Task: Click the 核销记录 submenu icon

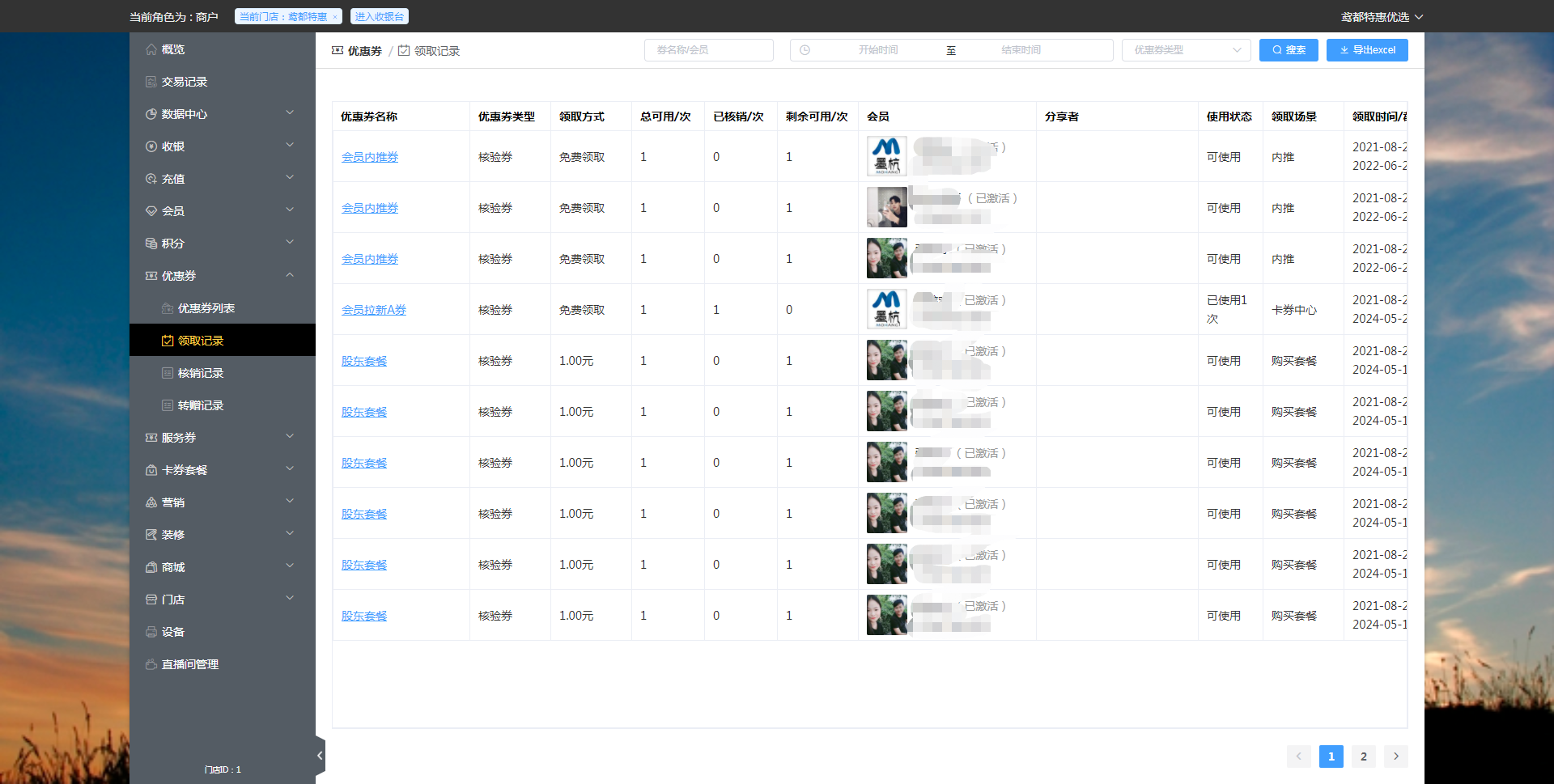Action: click(168, 373)
